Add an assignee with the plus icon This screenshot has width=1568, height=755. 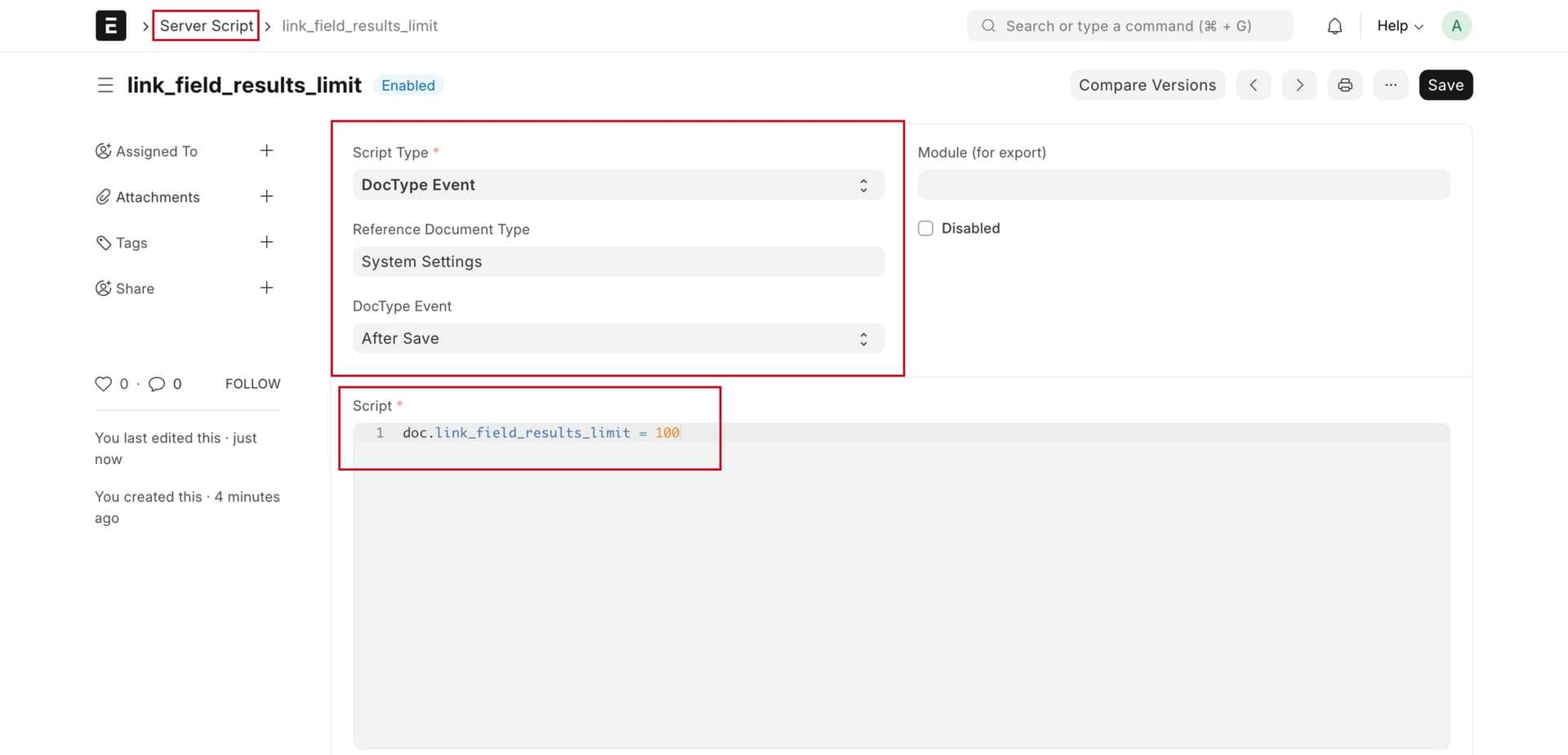(267, 150)
